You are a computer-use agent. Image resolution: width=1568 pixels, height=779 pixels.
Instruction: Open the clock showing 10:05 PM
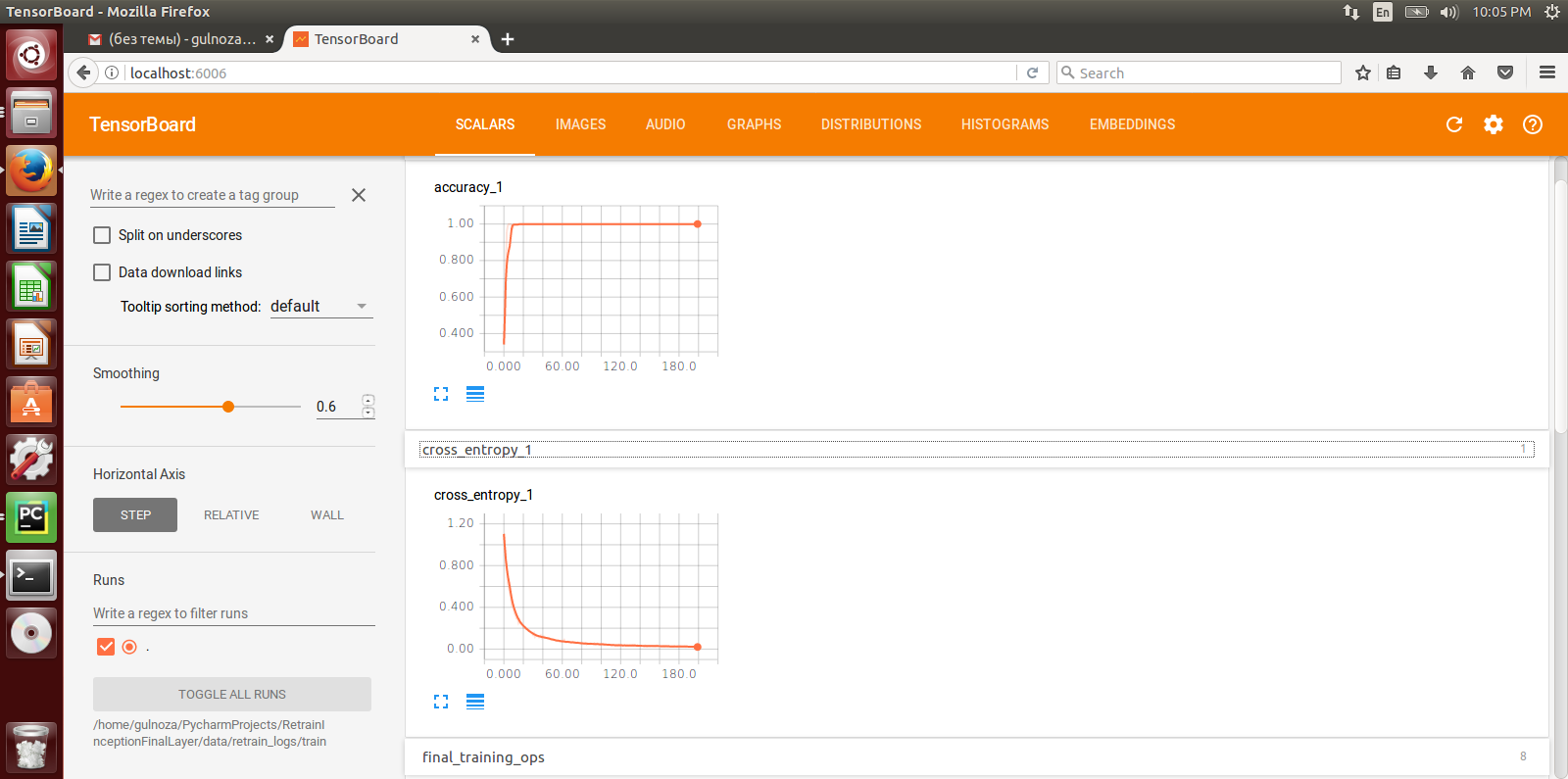1501,12
